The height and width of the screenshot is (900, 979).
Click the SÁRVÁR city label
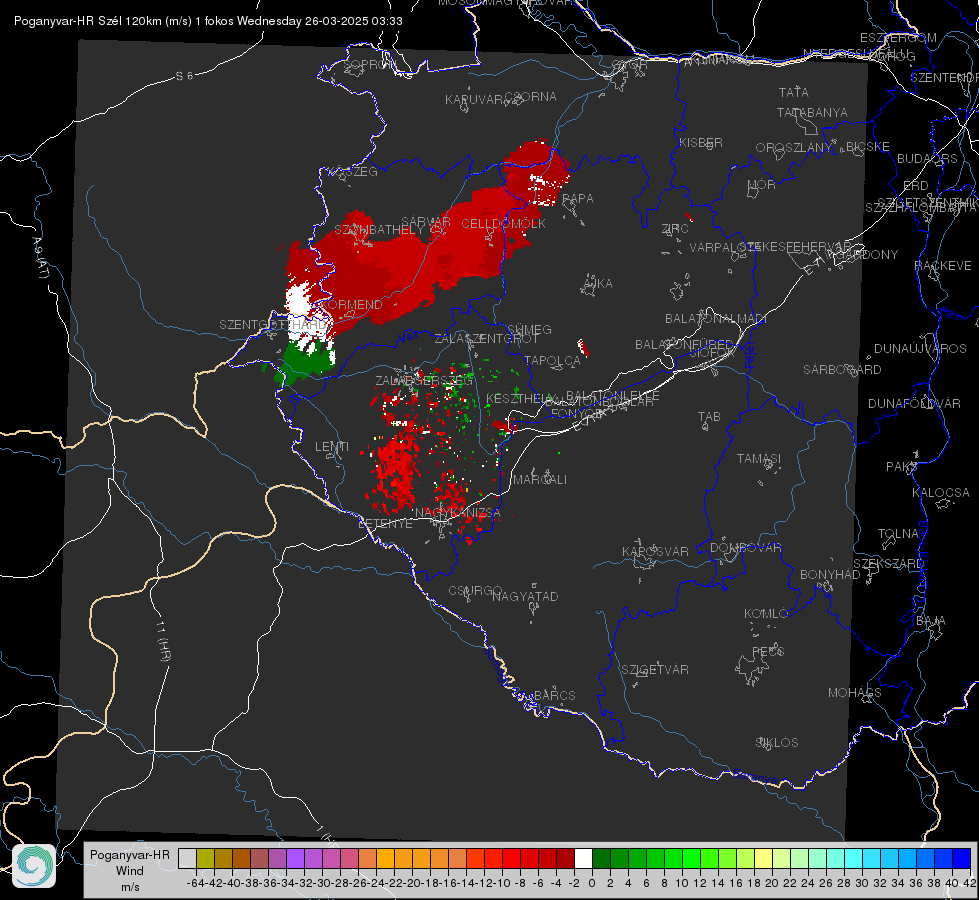tap(426, 222)
